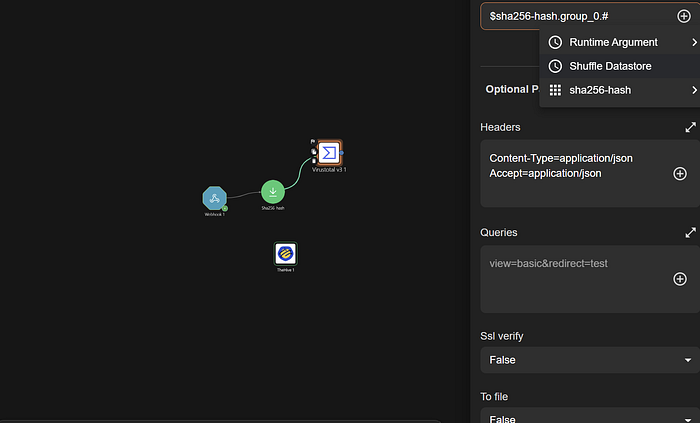Click the copy icon beside Virustotal node
This screenshot has height=423, width=700.
[x=313, y=151]
